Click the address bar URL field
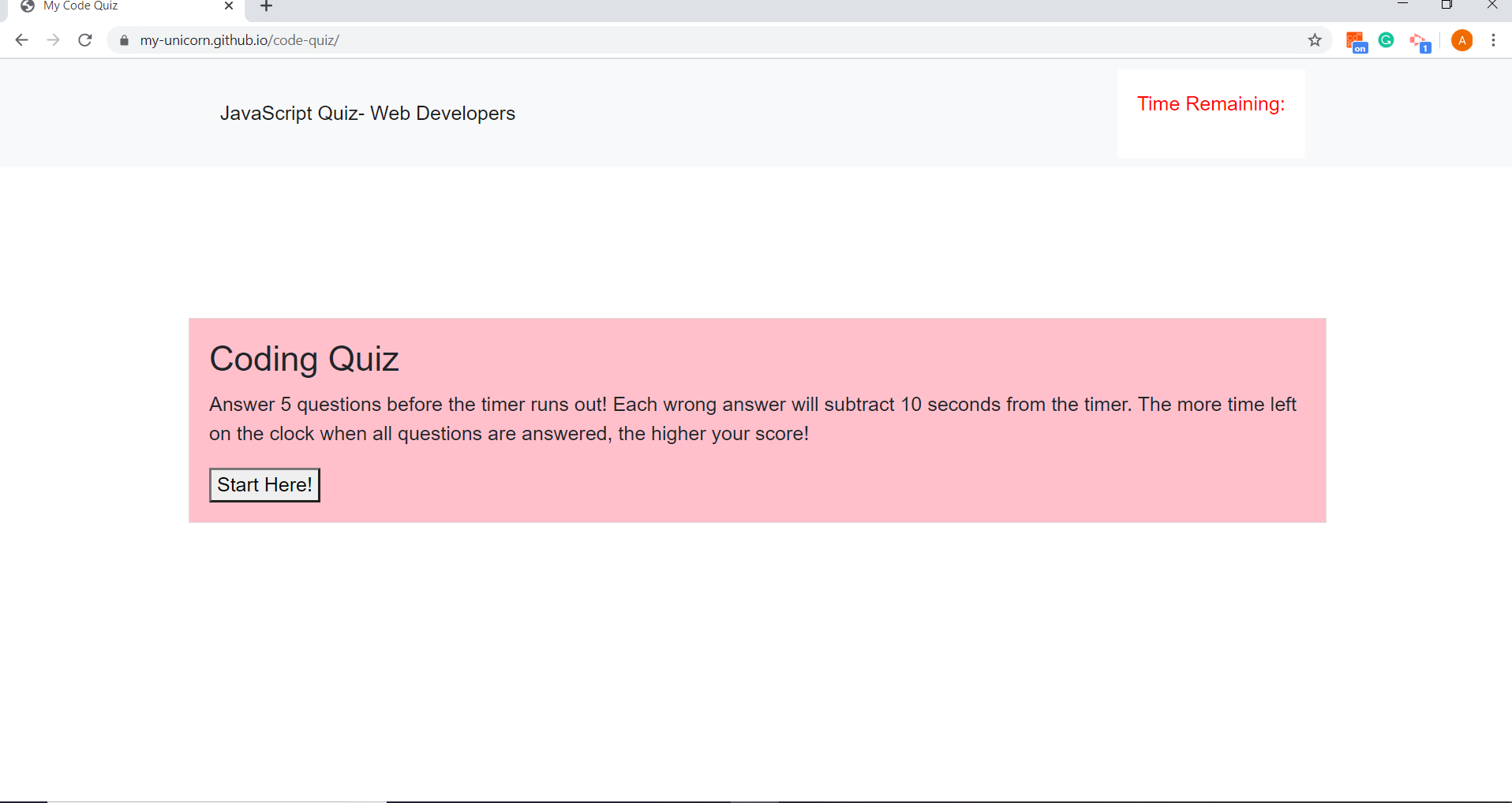The image size is (1512, 803). (x=710, y=40)
